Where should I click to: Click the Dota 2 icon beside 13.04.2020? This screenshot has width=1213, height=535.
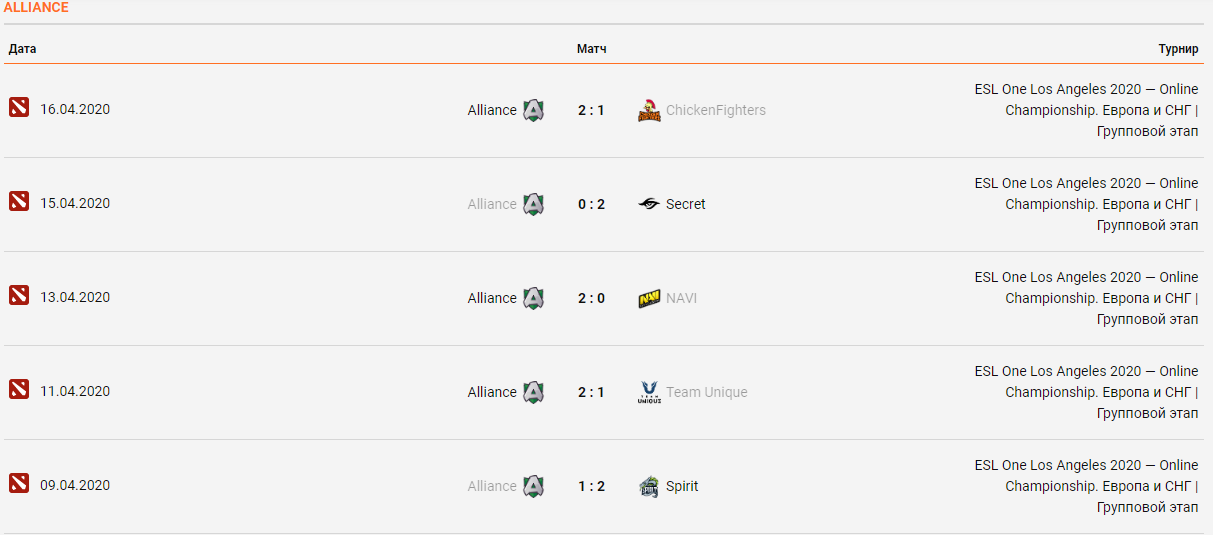tap(19, 296)
